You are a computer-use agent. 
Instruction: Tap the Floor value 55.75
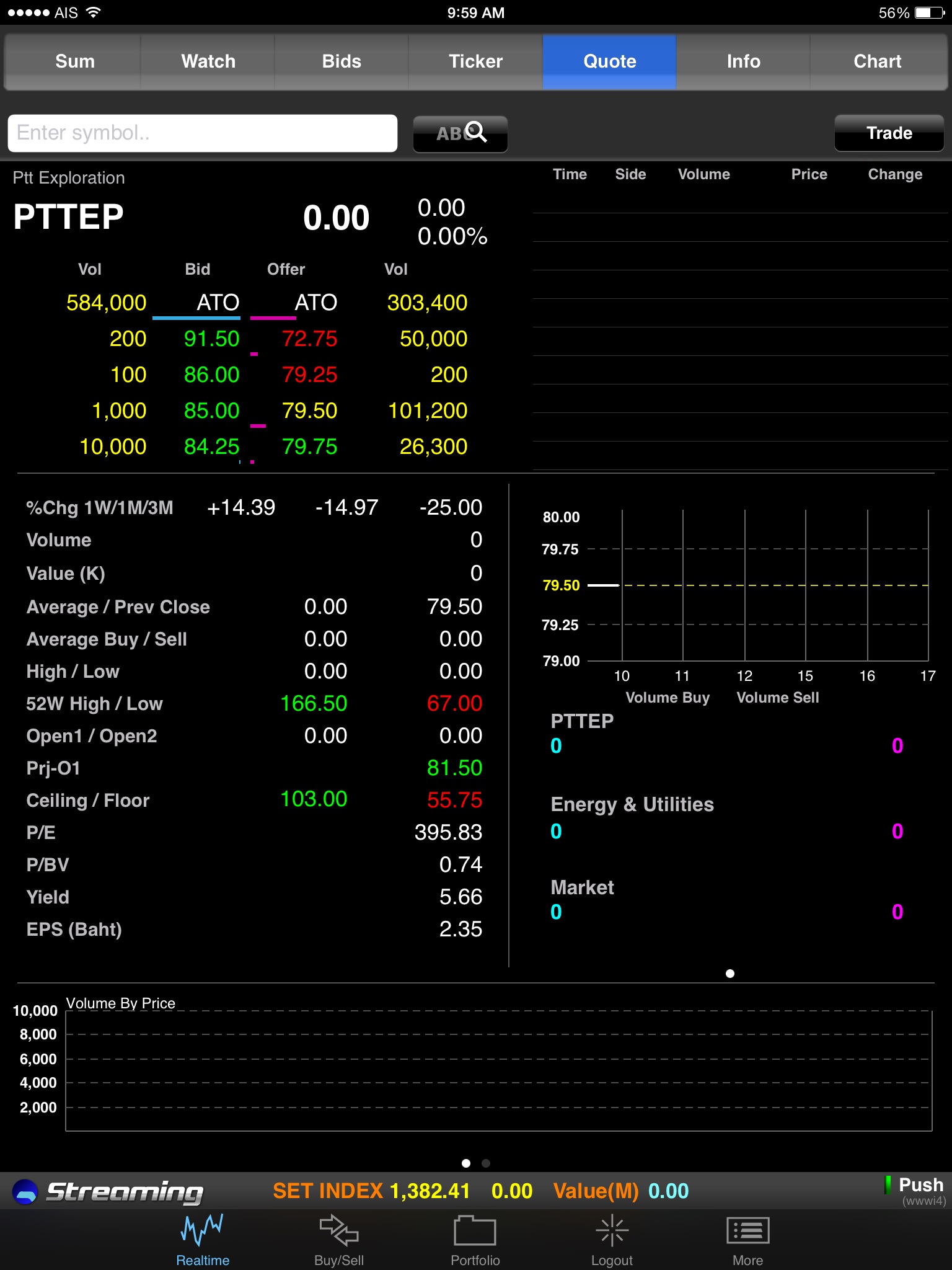pos(454,800)
